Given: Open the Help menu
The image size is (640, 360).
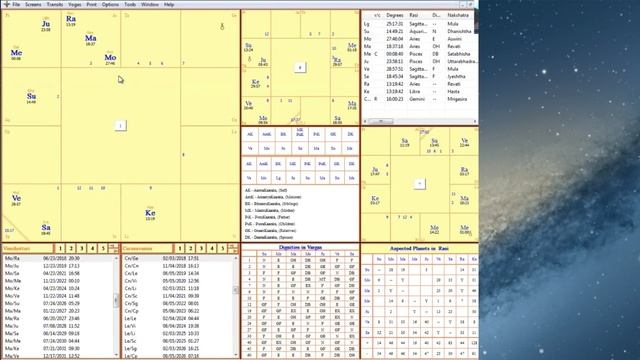Looking at the screenshot, I should 169,4.
